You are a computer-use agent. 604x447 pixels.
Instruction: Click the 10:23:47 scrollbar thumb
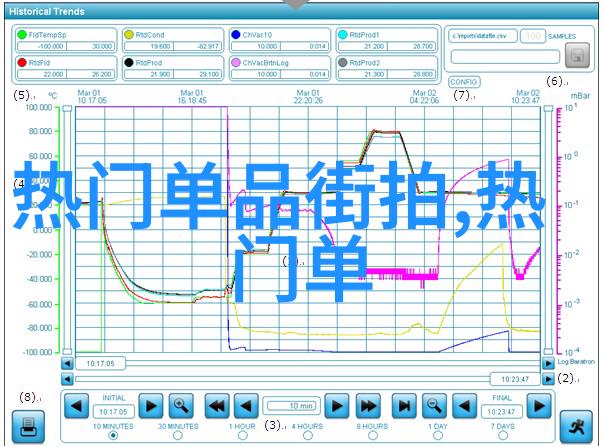(x=515, y=379)
